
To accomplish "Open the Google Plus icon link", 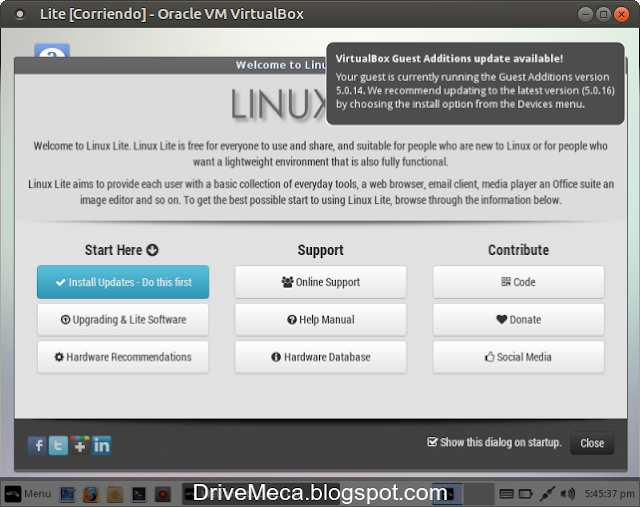I will tap(80, 445).
